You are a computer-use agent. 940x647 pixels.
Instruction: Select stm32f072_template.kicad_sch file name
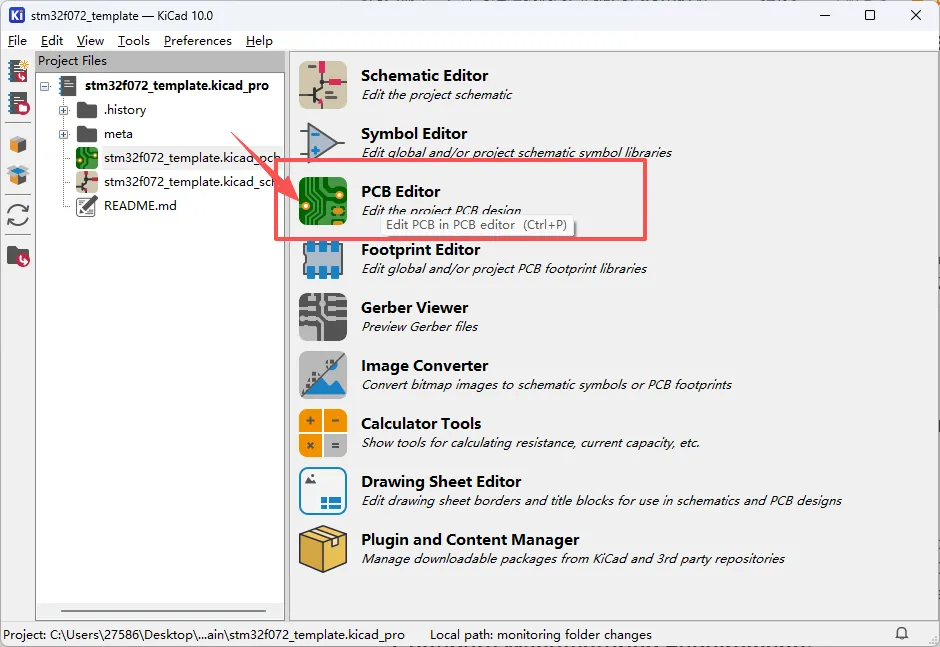[189, 182]
